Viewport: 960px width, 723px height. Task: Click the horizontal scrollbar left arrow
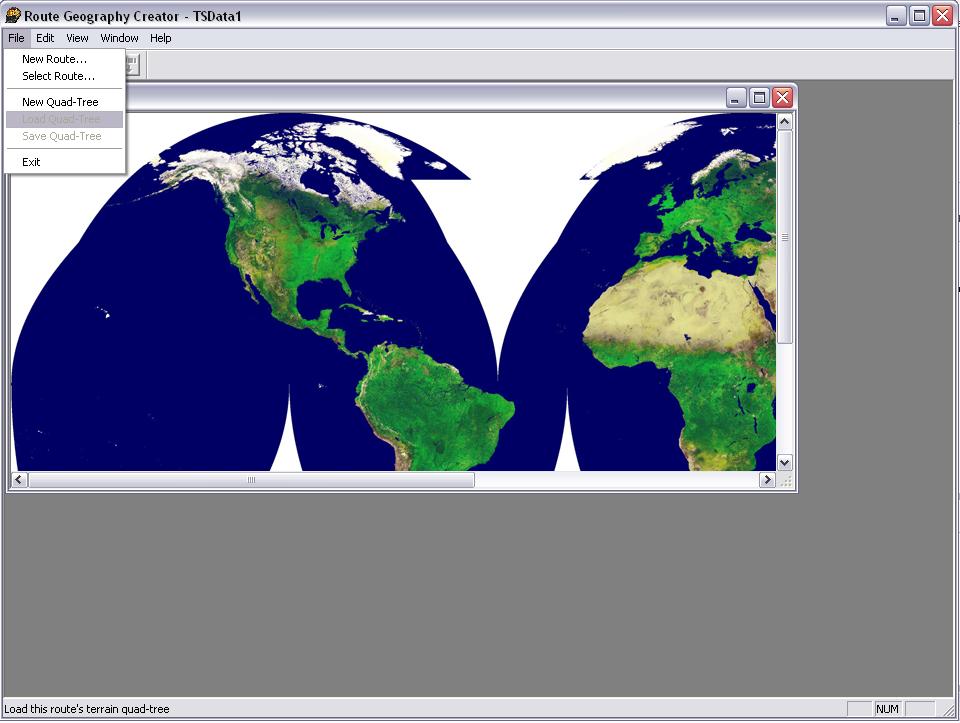tap(18, 480)
